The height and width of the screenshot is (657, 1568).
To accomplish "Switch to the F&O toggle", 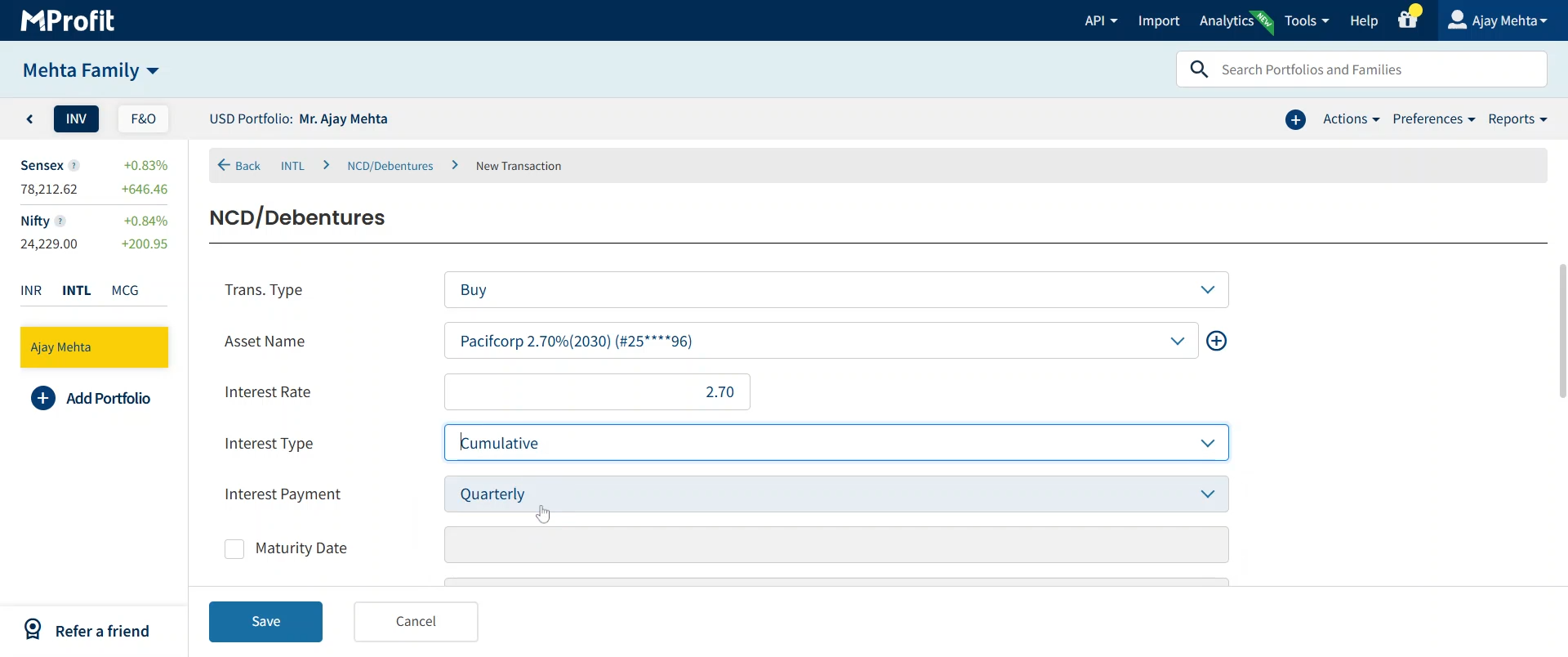I will 143,119.
